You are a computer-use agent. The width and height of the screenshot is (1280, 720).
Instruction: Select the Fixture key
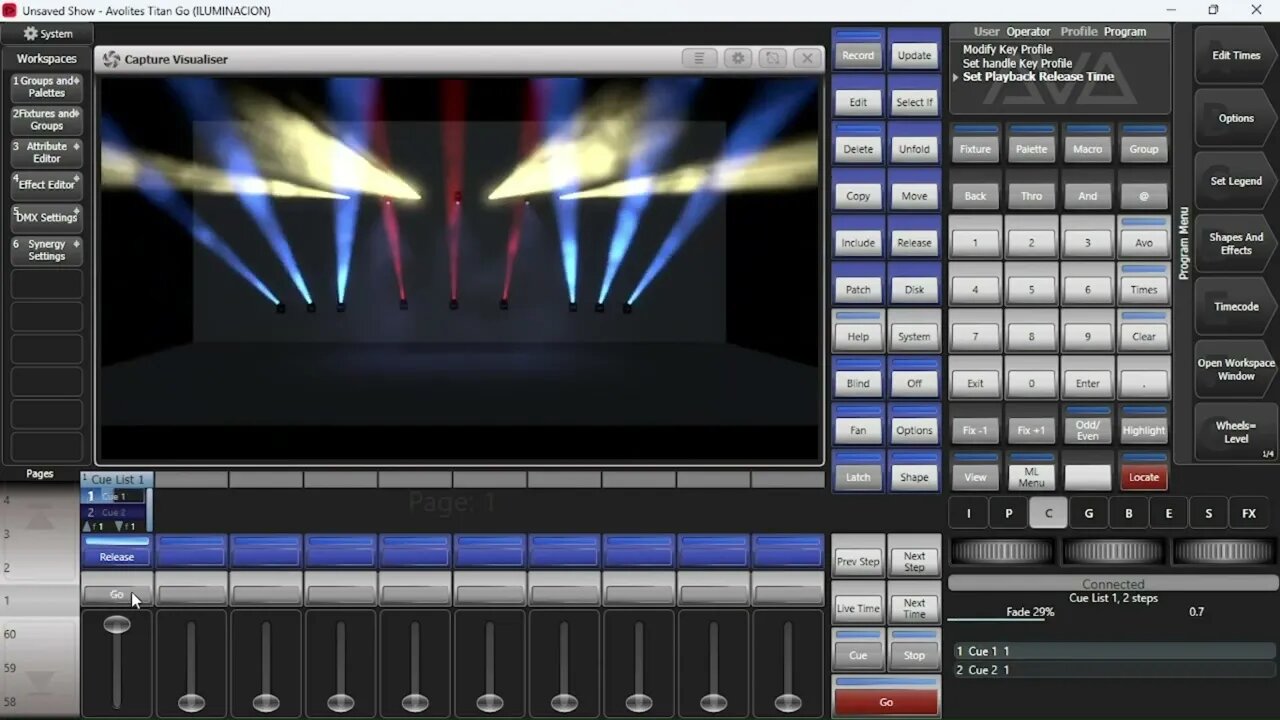(x=975, y=143)
